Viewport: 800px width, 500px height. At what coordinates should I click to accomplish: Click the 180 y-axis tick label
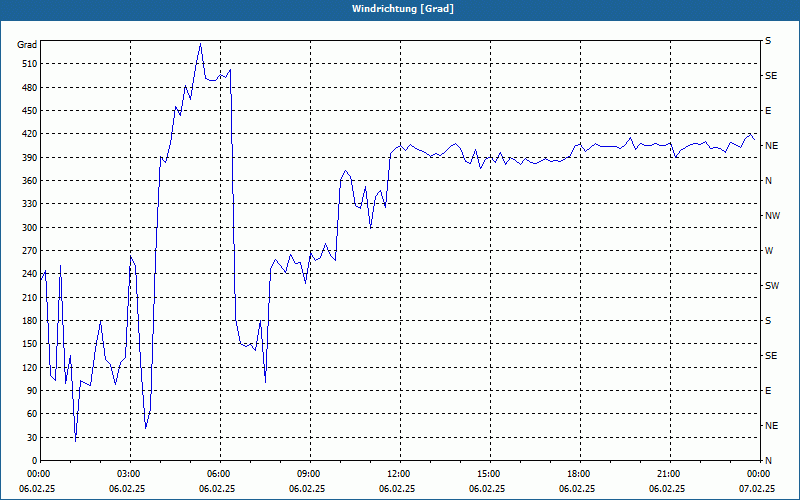pos(30,321)
